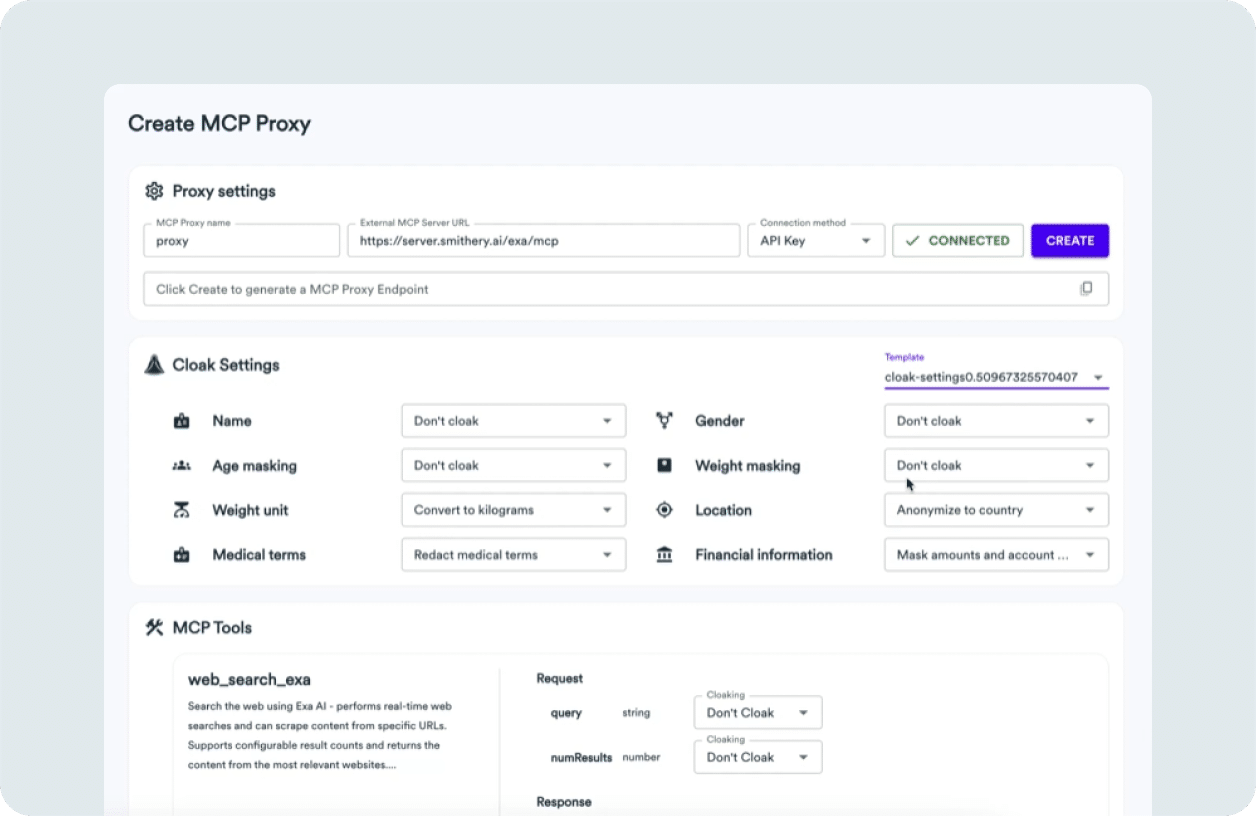Open the Location dropdown
The height and width of the screenshot is (816, 1256).
[x=996, y=510]
